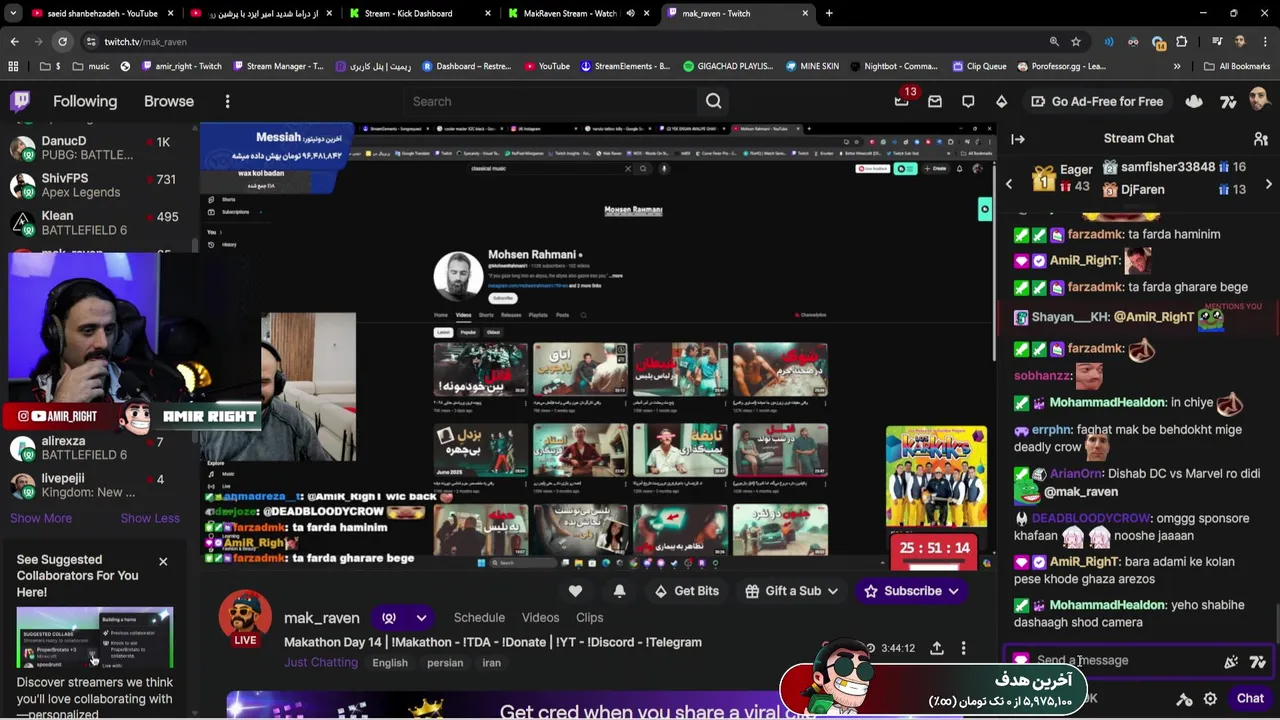The height and width of the screenshot is (720, 1280).
Task: Expand the mak_raven channel chevron dropdown
Action: click(x=421, y=618)
